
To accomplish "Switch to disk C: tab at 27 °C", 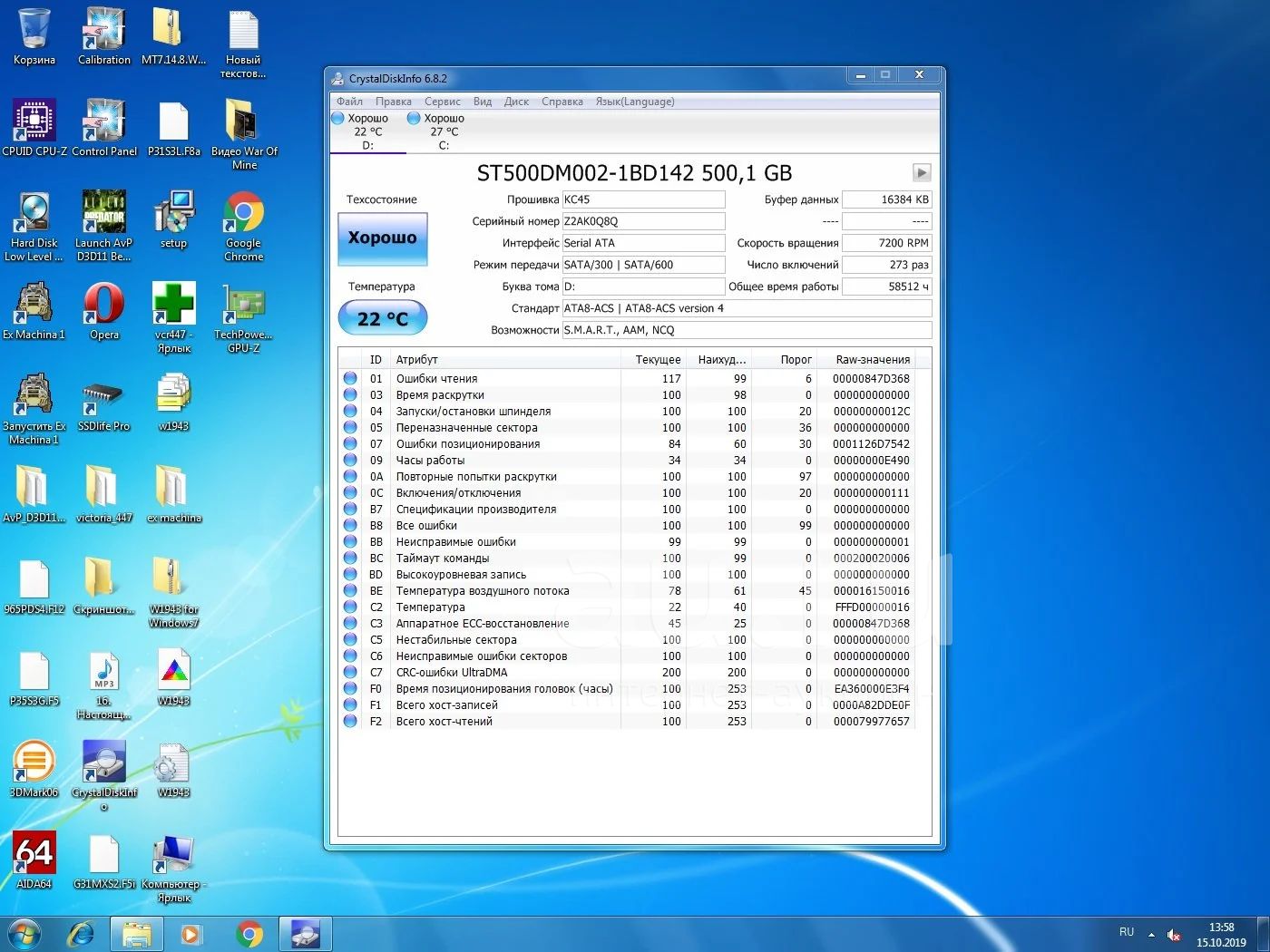I will pos(444,131).
